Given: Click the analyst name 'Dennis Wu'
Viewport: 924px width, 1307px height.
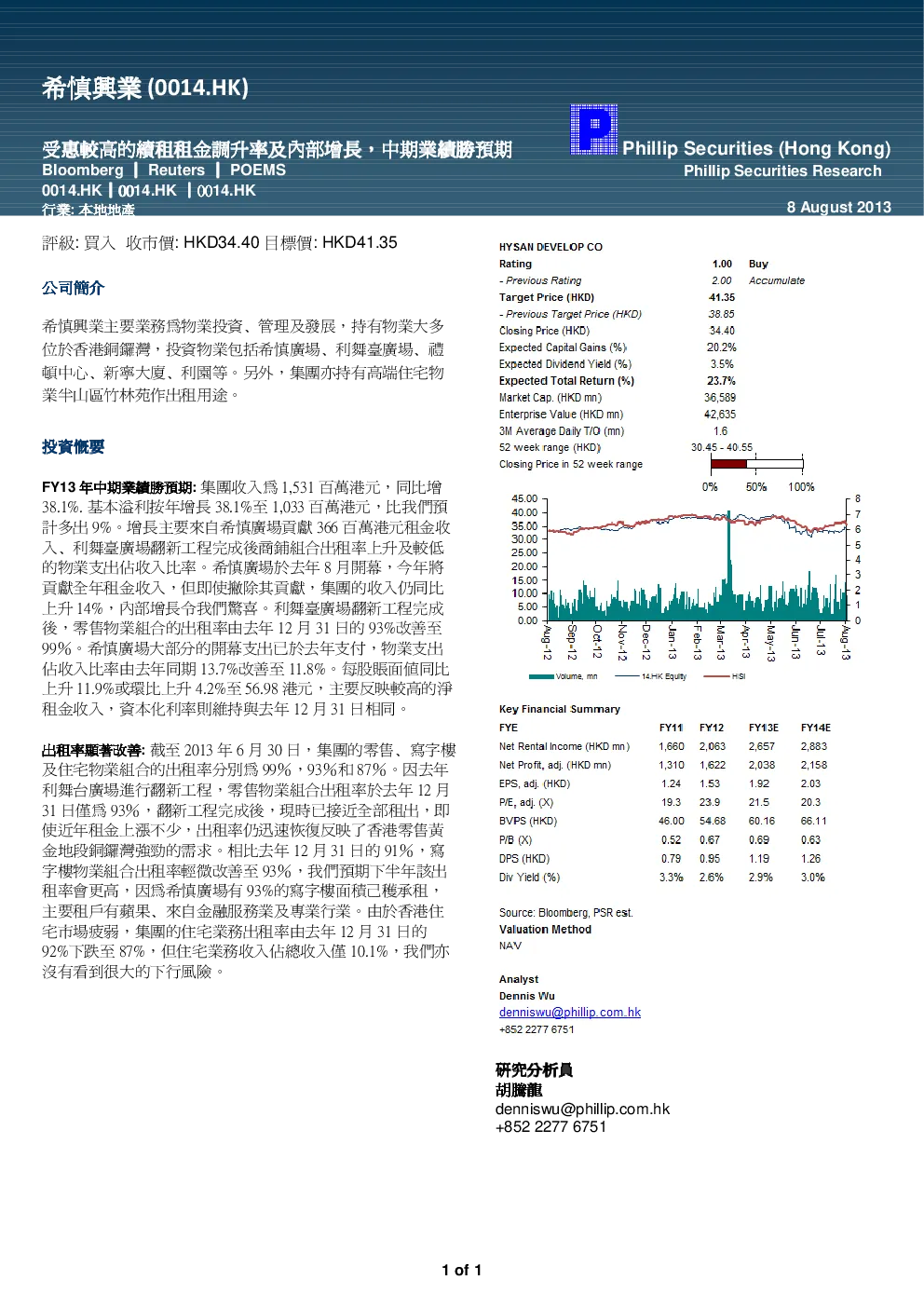Looking at the screenshot, I should click(527, 996).
